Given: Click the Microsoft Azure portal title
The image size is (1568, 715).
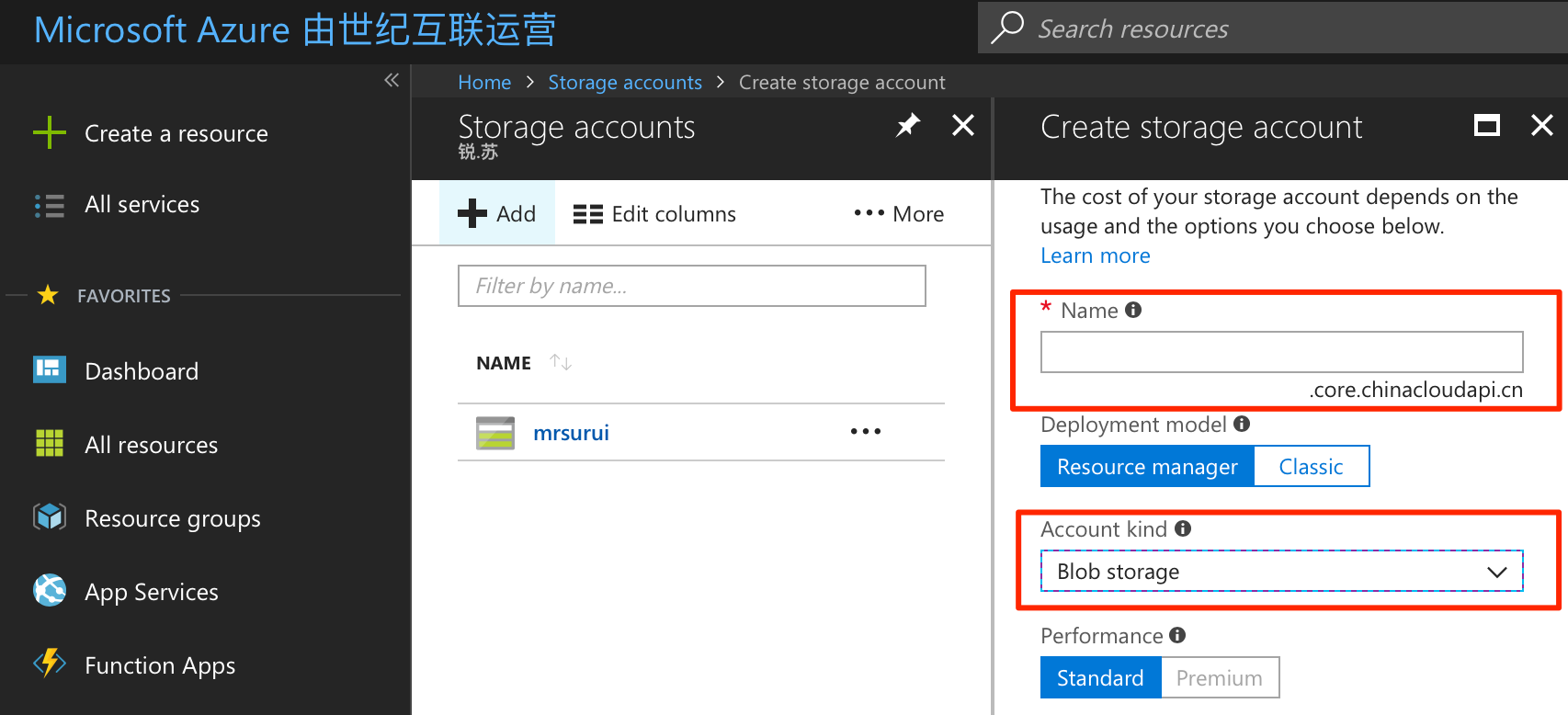Looking at the screenshot, I should 294,29.
